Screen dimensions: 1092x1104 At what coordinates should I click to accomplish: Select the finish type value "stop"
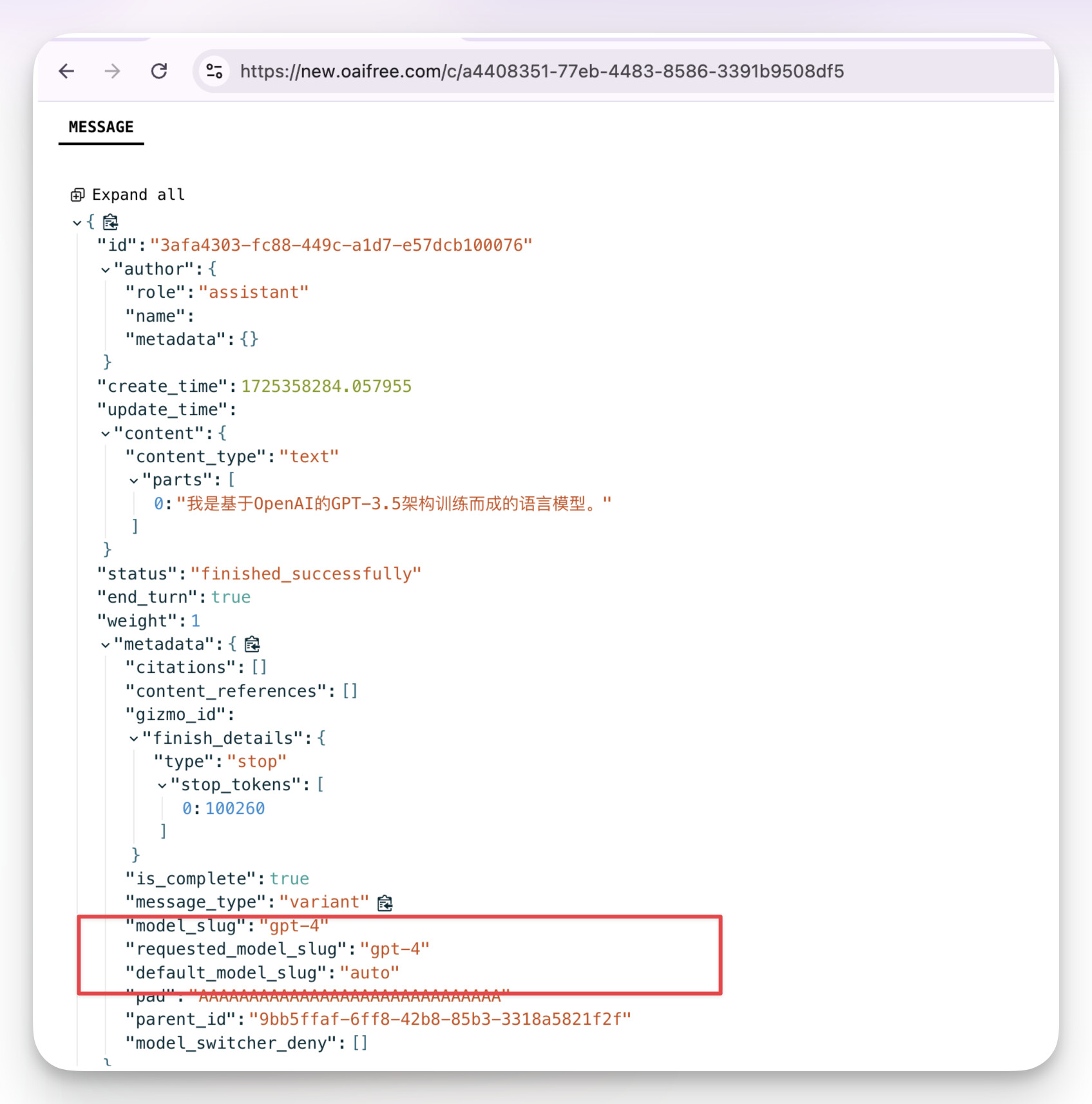coord(257,761)
